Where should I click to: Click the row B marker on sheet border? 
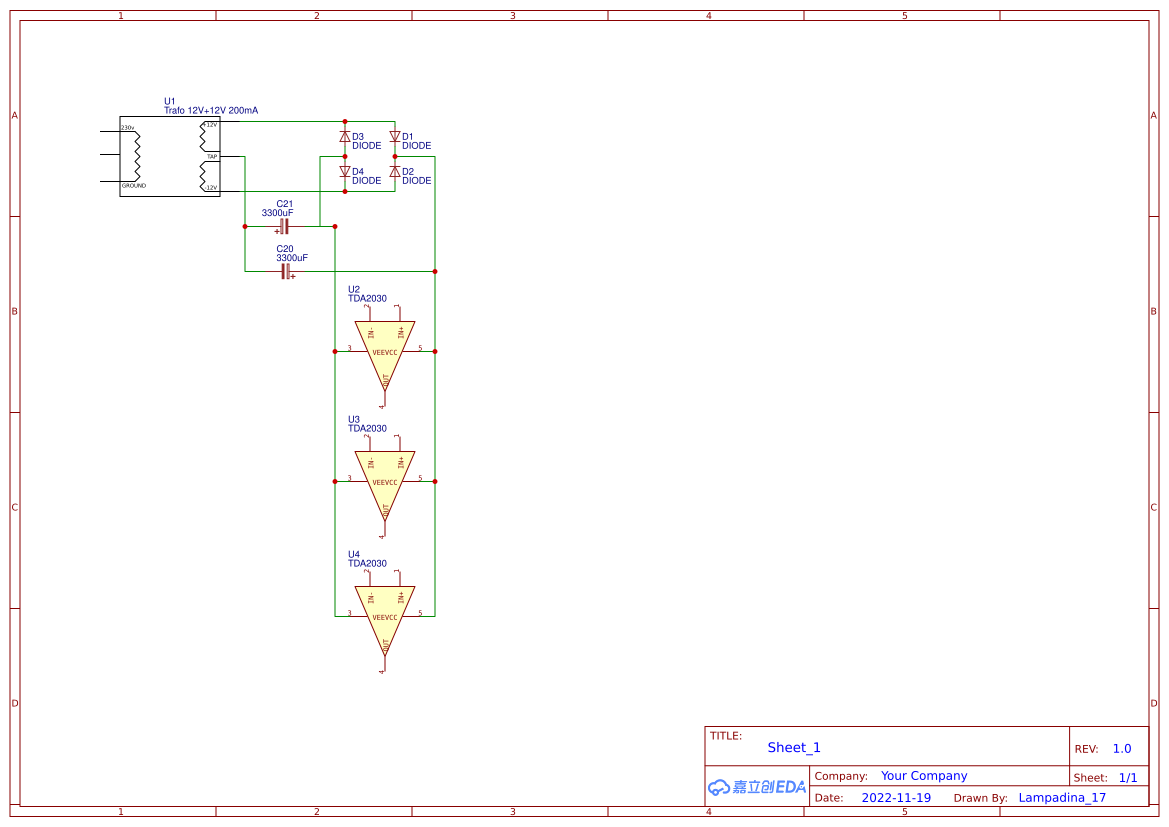[14, 311]
